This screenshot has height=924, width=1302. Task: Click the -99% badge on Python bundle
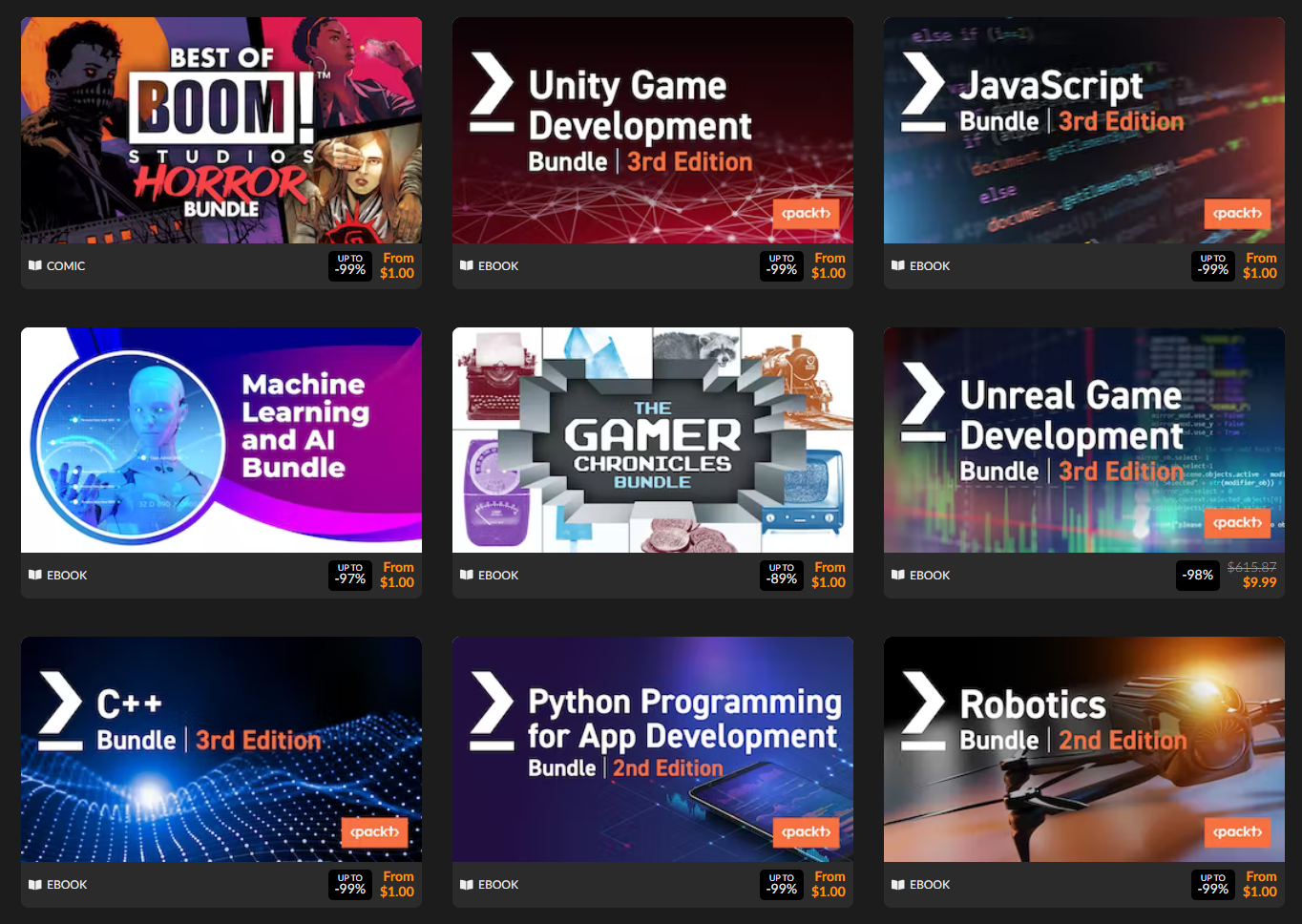[782, 885]
